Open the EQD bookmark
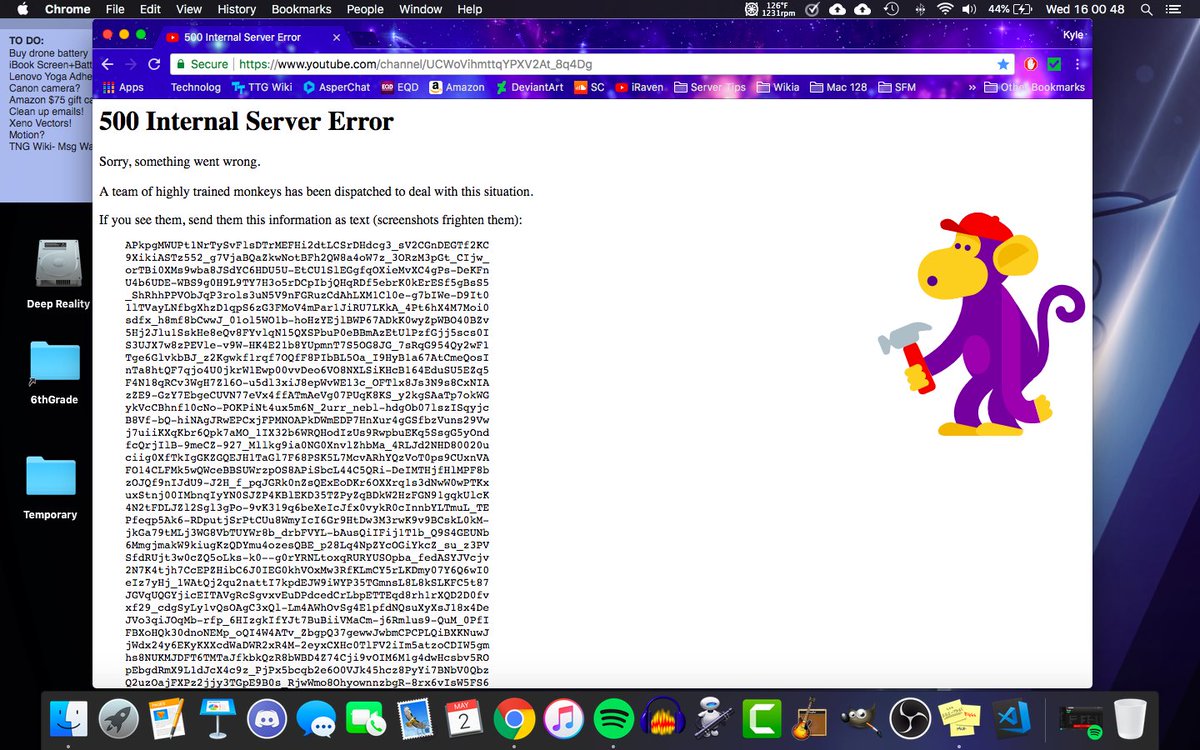Viewport: 1200px width, 750px height. [x=400, y=87]
